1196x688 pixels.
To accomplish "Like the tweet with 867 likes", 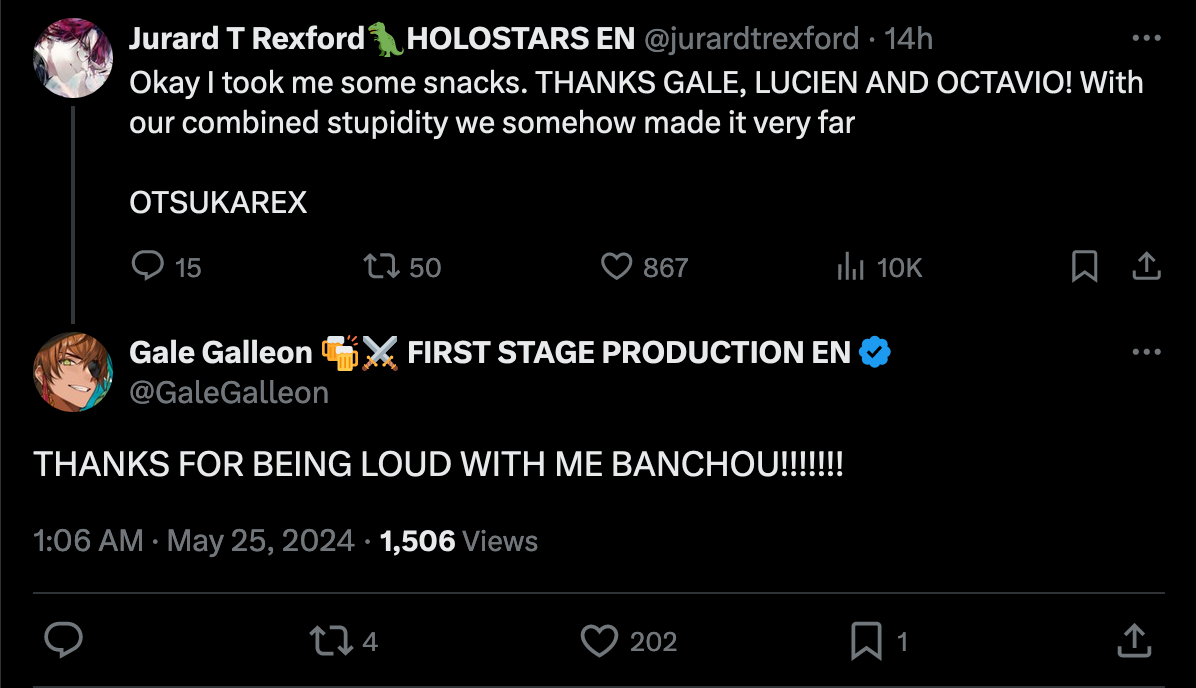I will (616, 266).
